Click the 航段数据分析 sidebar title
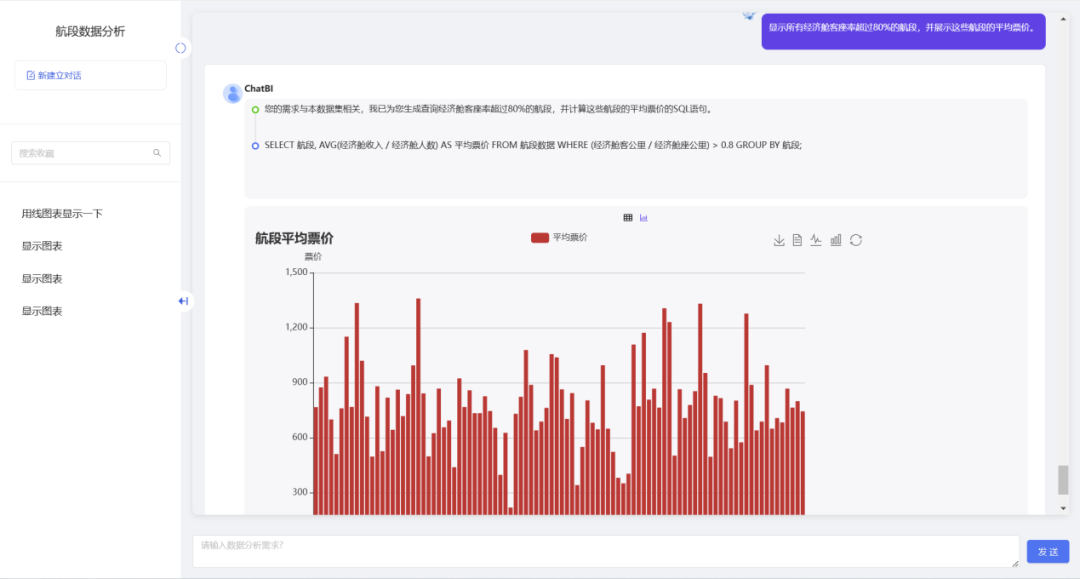 pyautogui.click(x=90, y=32)
